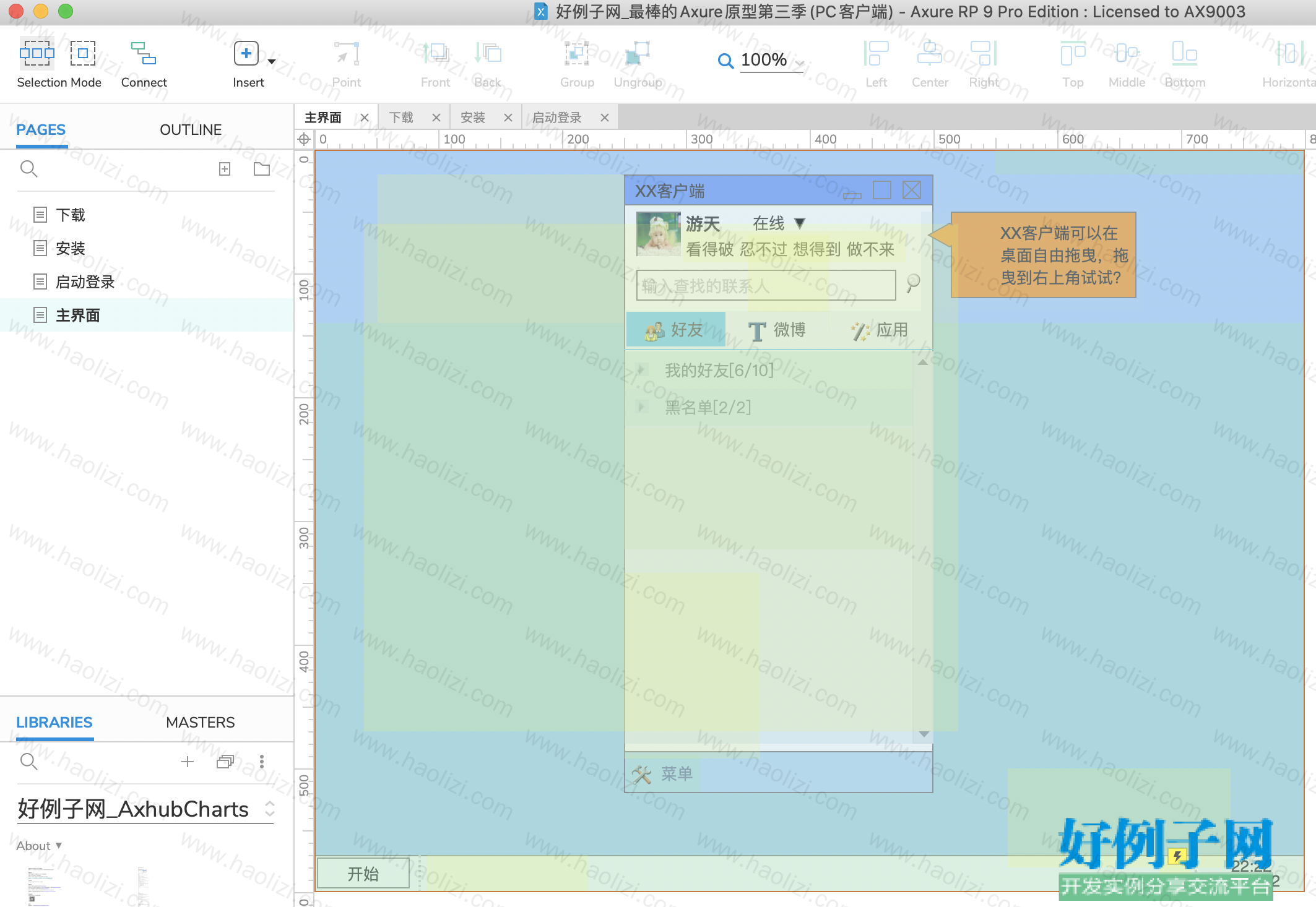1316x907 pixels.
Task: Click friend list scrollbar down arrow
Action: 923,734
